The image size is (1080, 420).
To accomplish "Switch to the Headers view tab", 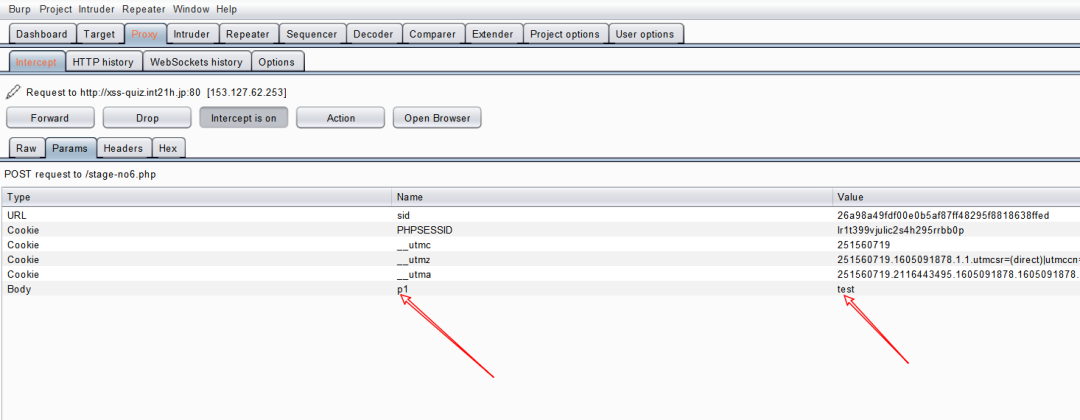I will 123,148.
